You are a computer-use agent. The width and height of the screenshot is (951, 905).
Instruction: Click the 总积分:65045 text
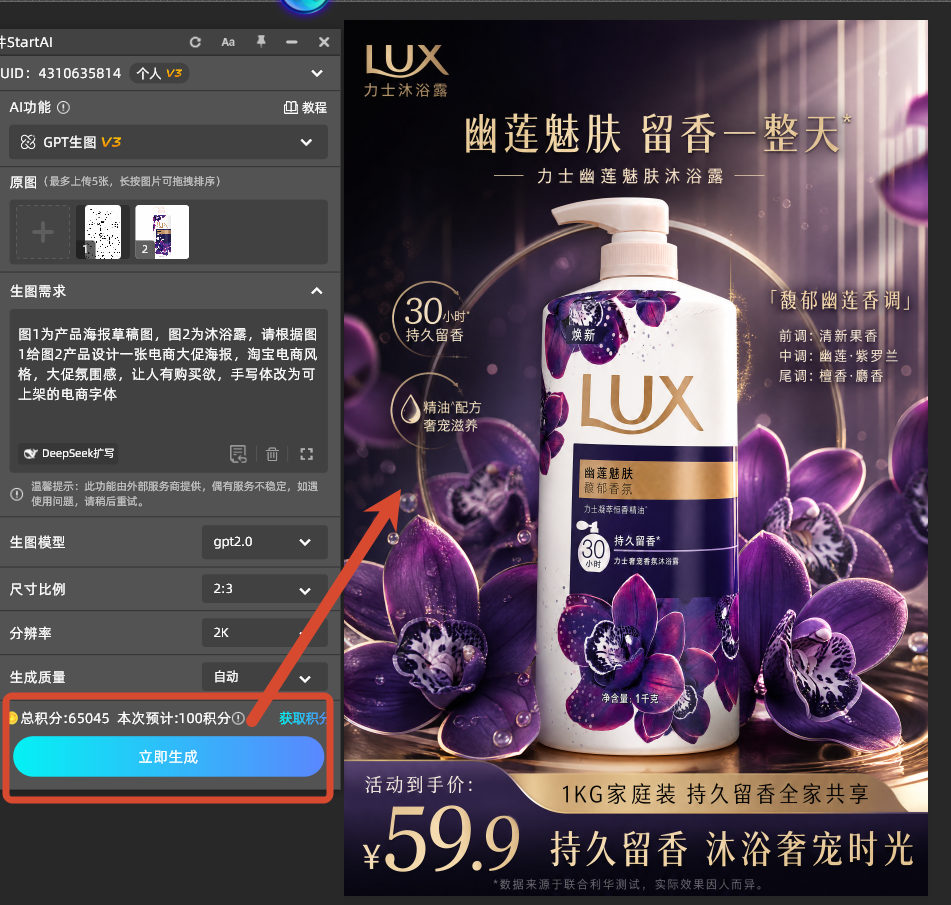click(65, 718)
